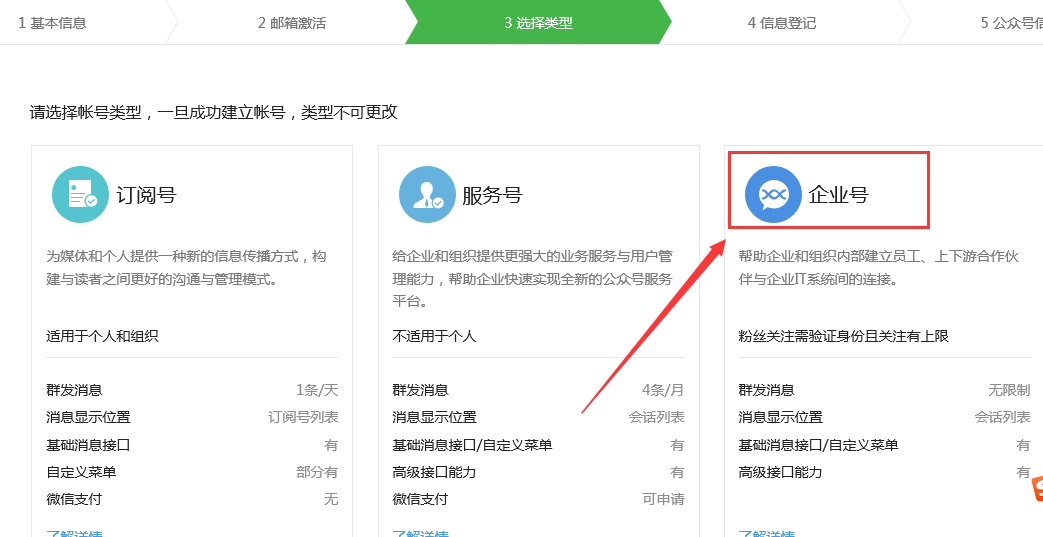Click 不适用于个人 text

tap(434, 336)
